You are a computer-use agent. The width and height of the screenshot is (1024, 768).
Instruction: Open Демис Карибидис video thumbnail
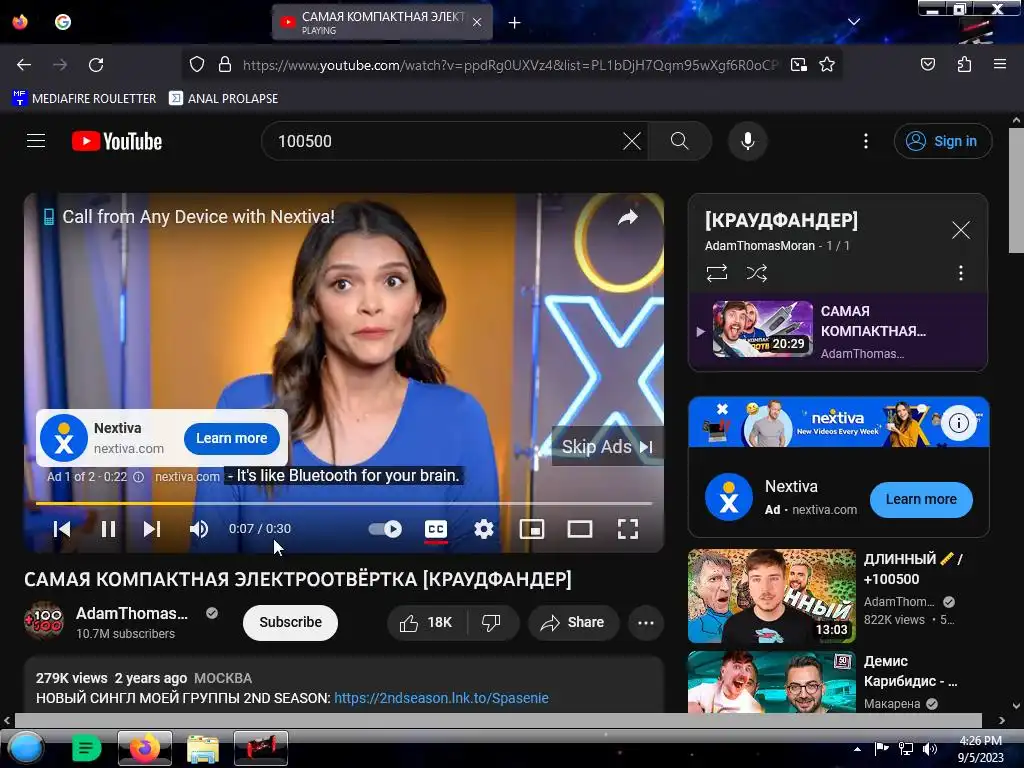pyautogui.click(x=771, y=681)
